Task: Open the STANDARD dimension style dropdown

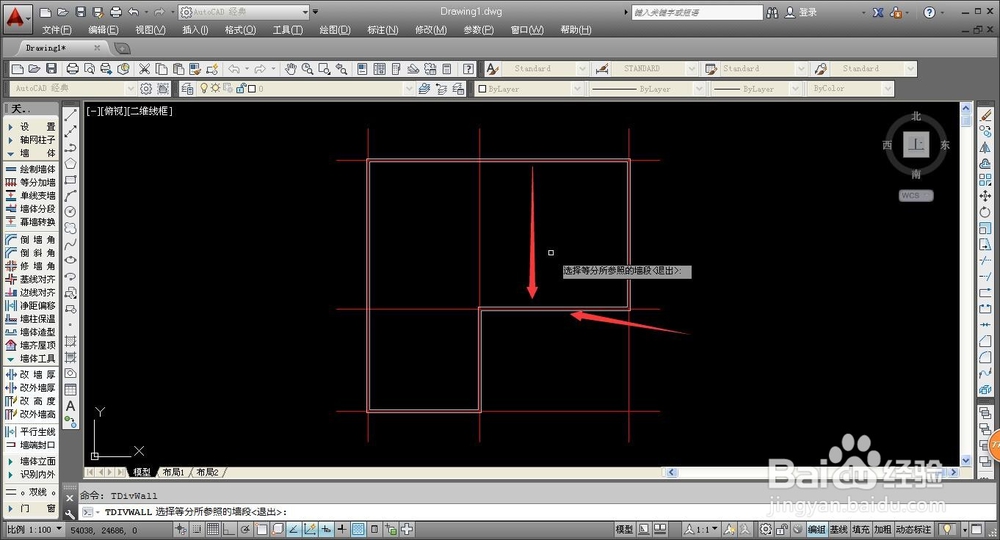Action: 654,68
